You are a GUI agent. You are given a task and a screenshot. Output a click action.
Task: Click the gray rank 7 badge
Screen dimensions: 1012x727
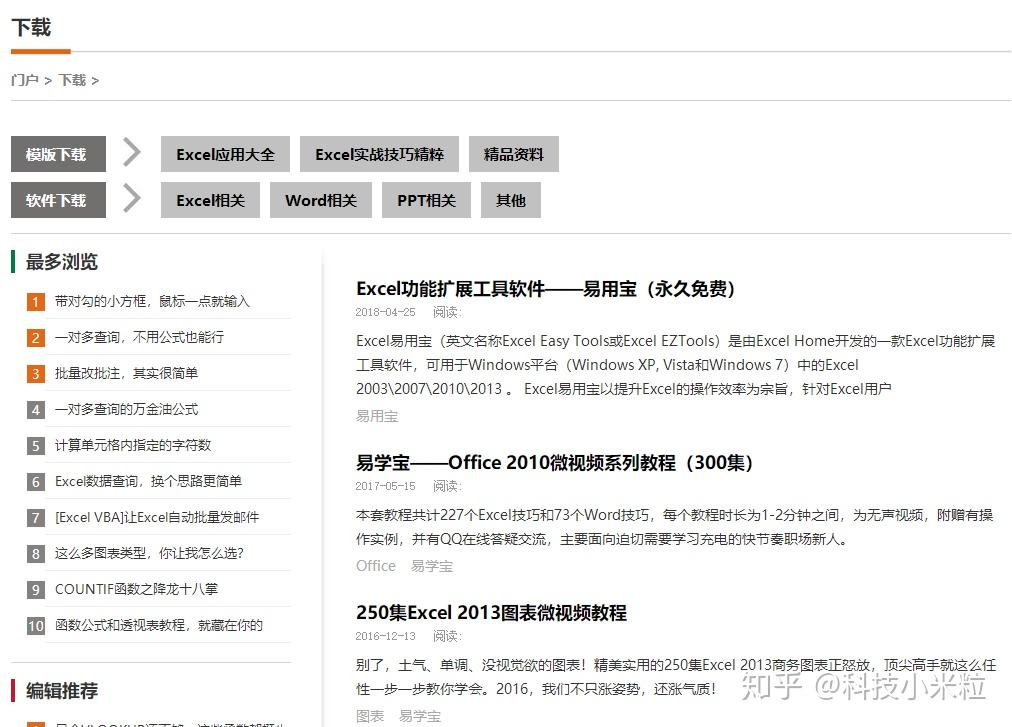[x=35, y=517]
